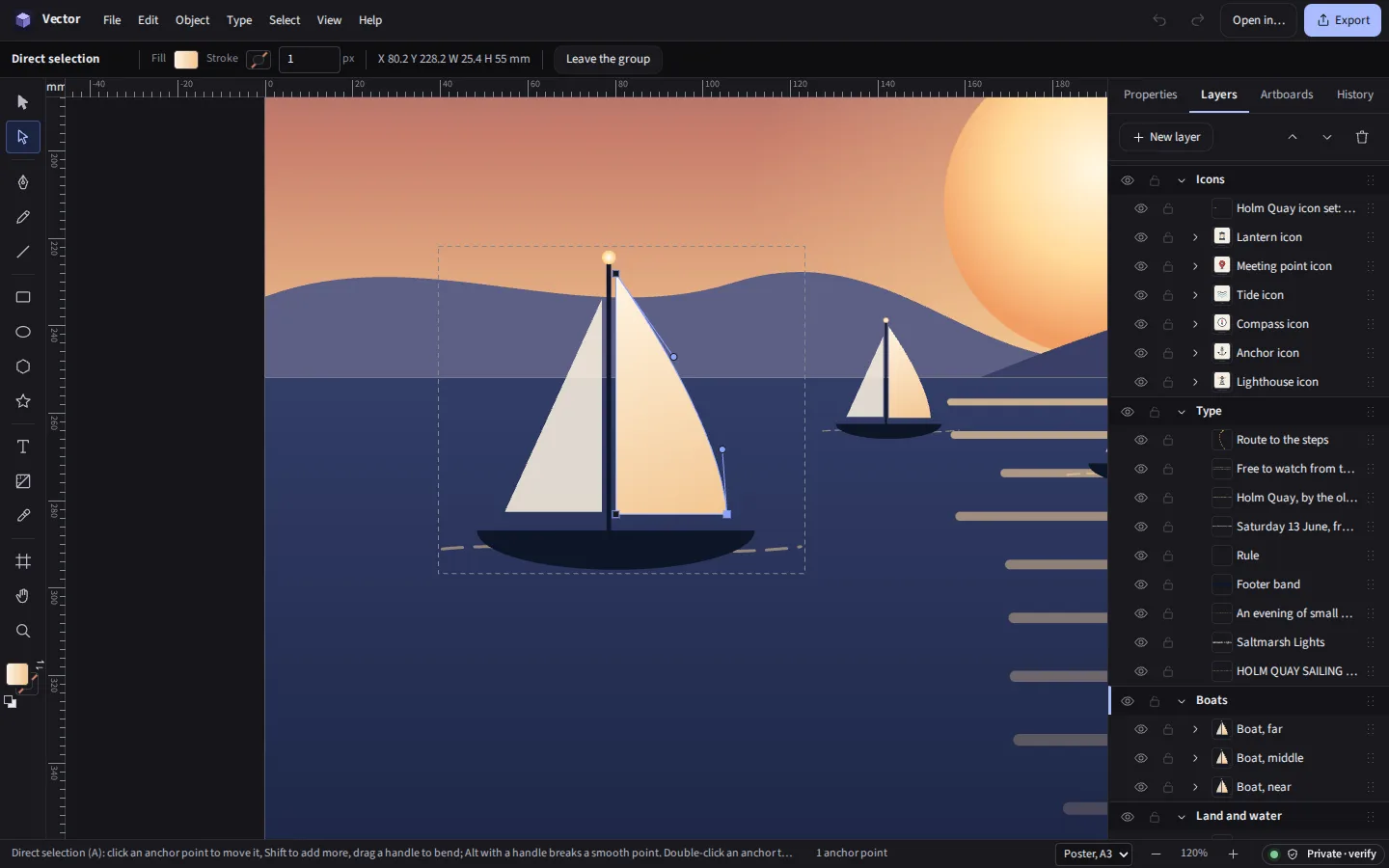Select the Direct selection tool
Screen dimensions: 1389x868
click(x=23, y=137)
